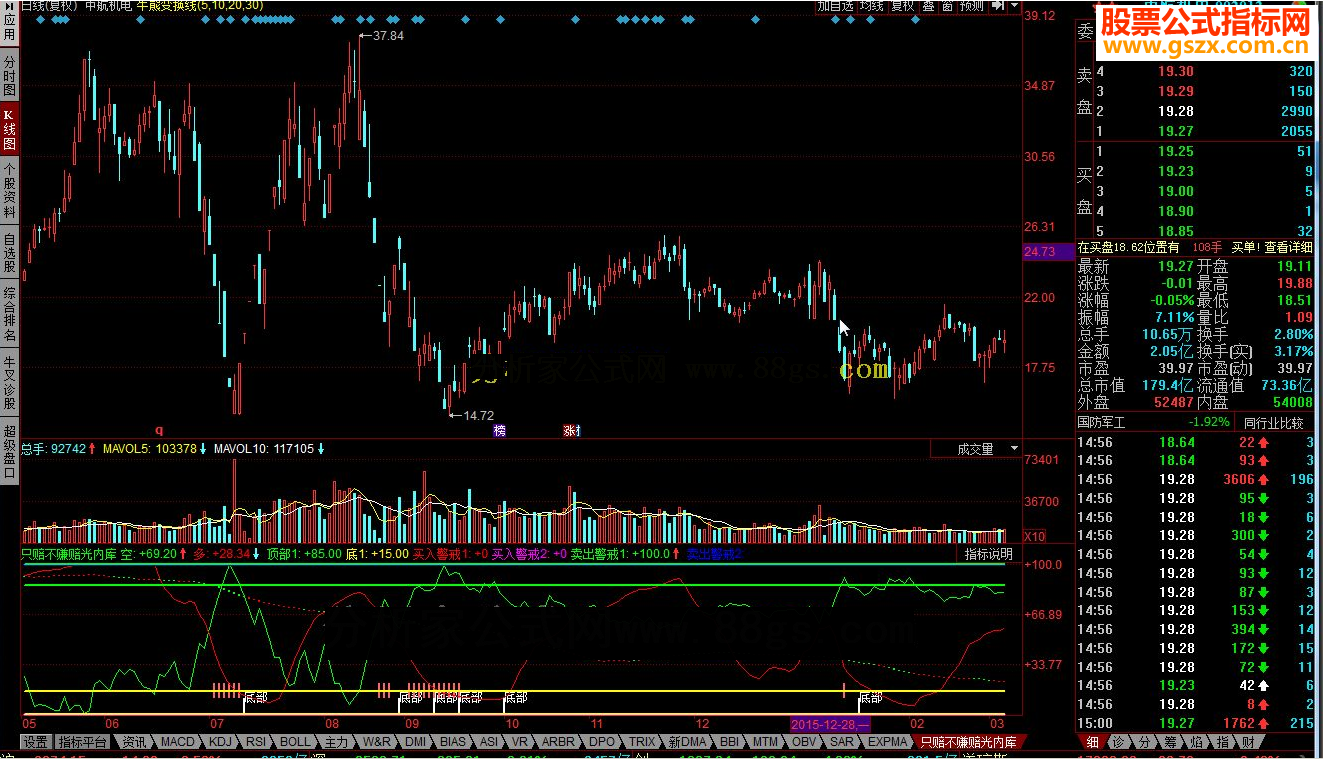
Task: Click the 窗 window toolbar button
Action: click(947, 6)
